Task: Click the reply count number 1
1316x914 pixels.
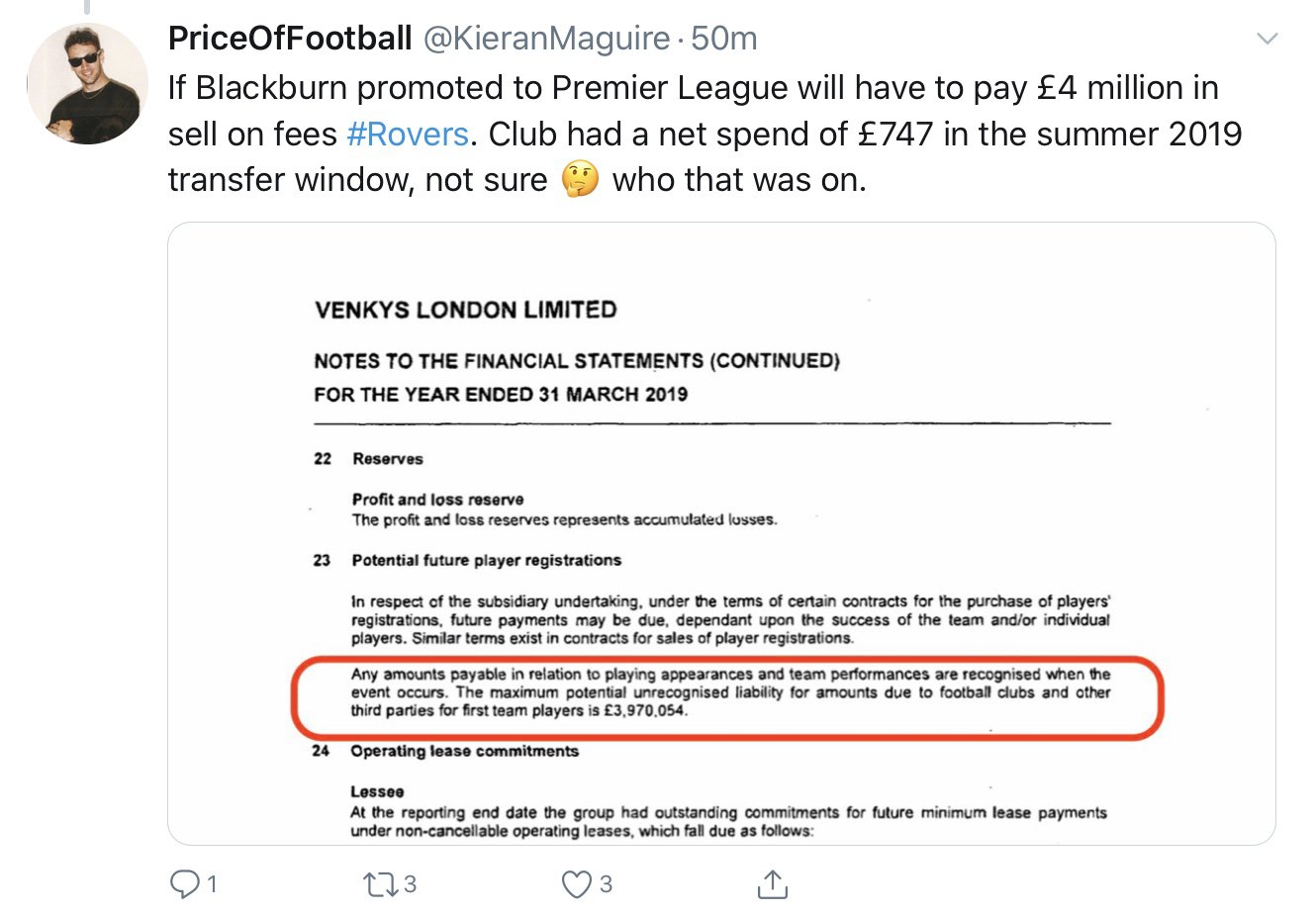Action: tap(211, 883)
